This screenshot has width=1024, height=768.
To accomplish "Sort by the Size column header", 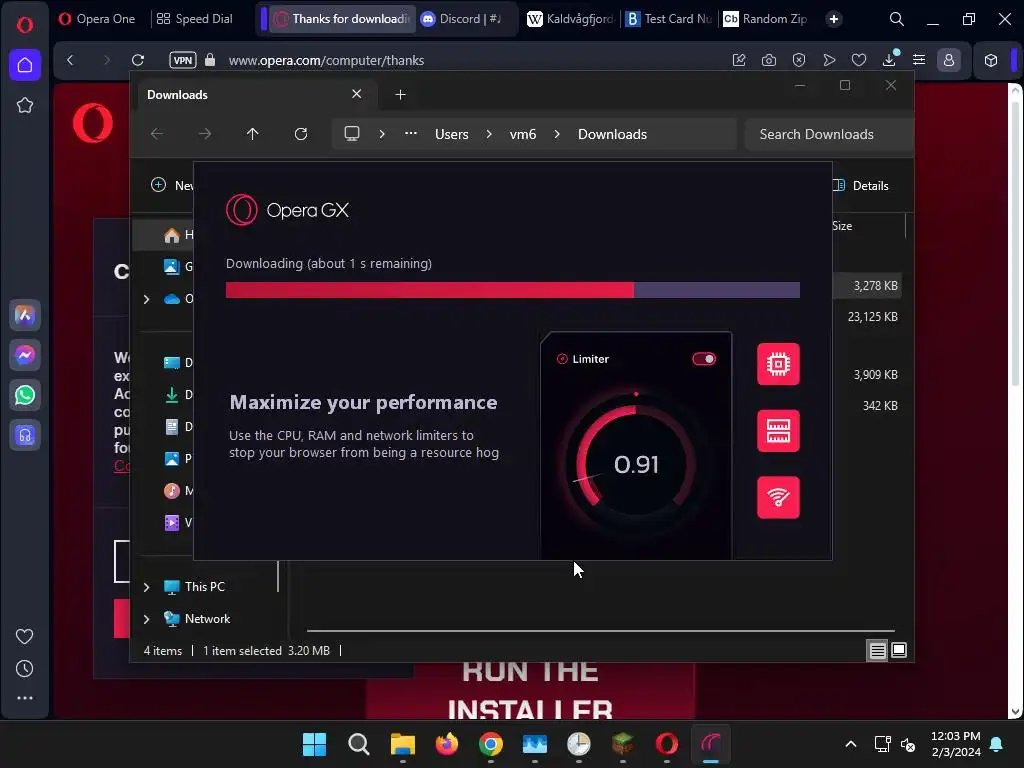I will [x=842, y=226].
